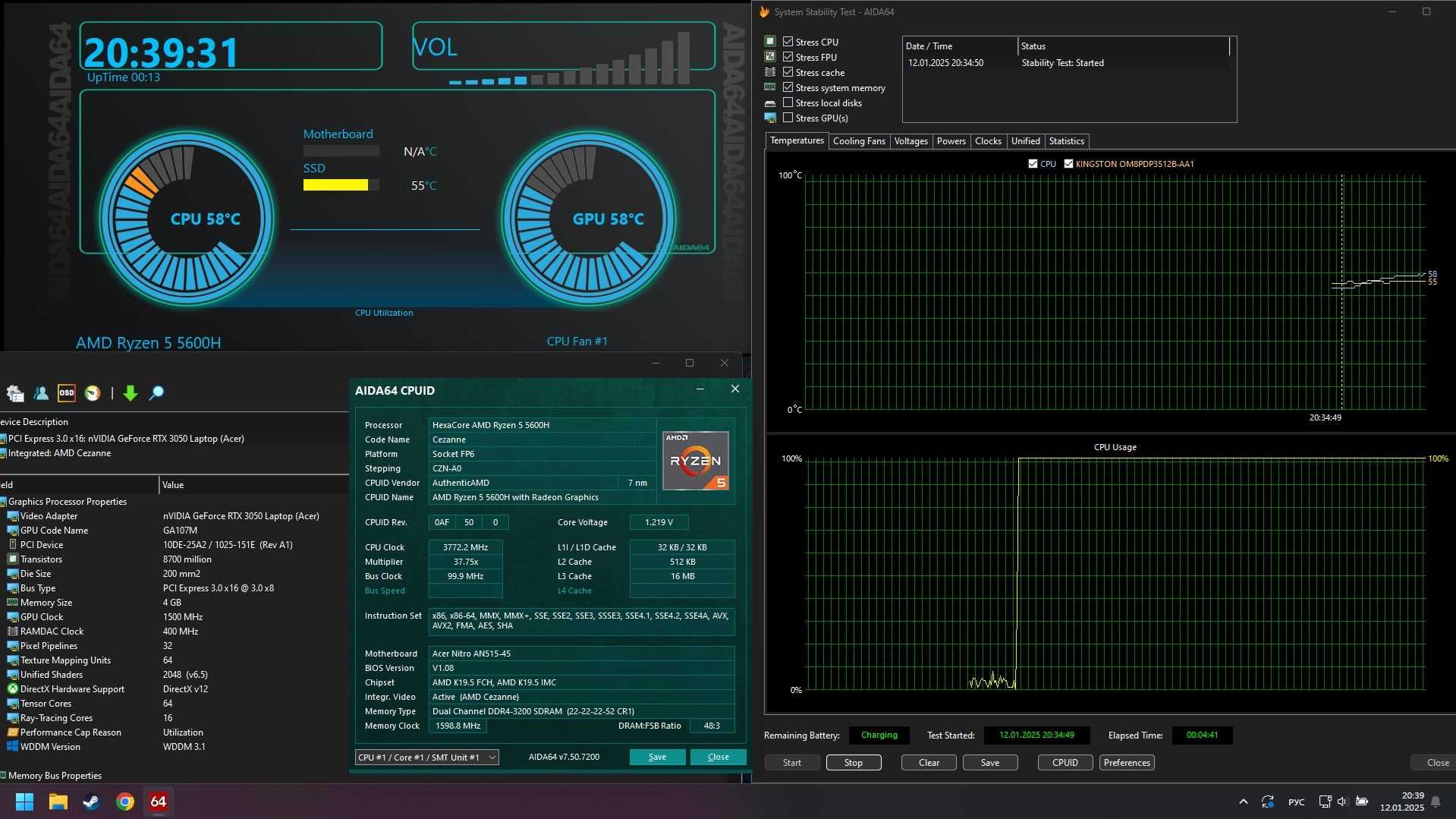Select the GPU Code Name row
This screenshot has width=1456, height=819.
click(175, 531)
